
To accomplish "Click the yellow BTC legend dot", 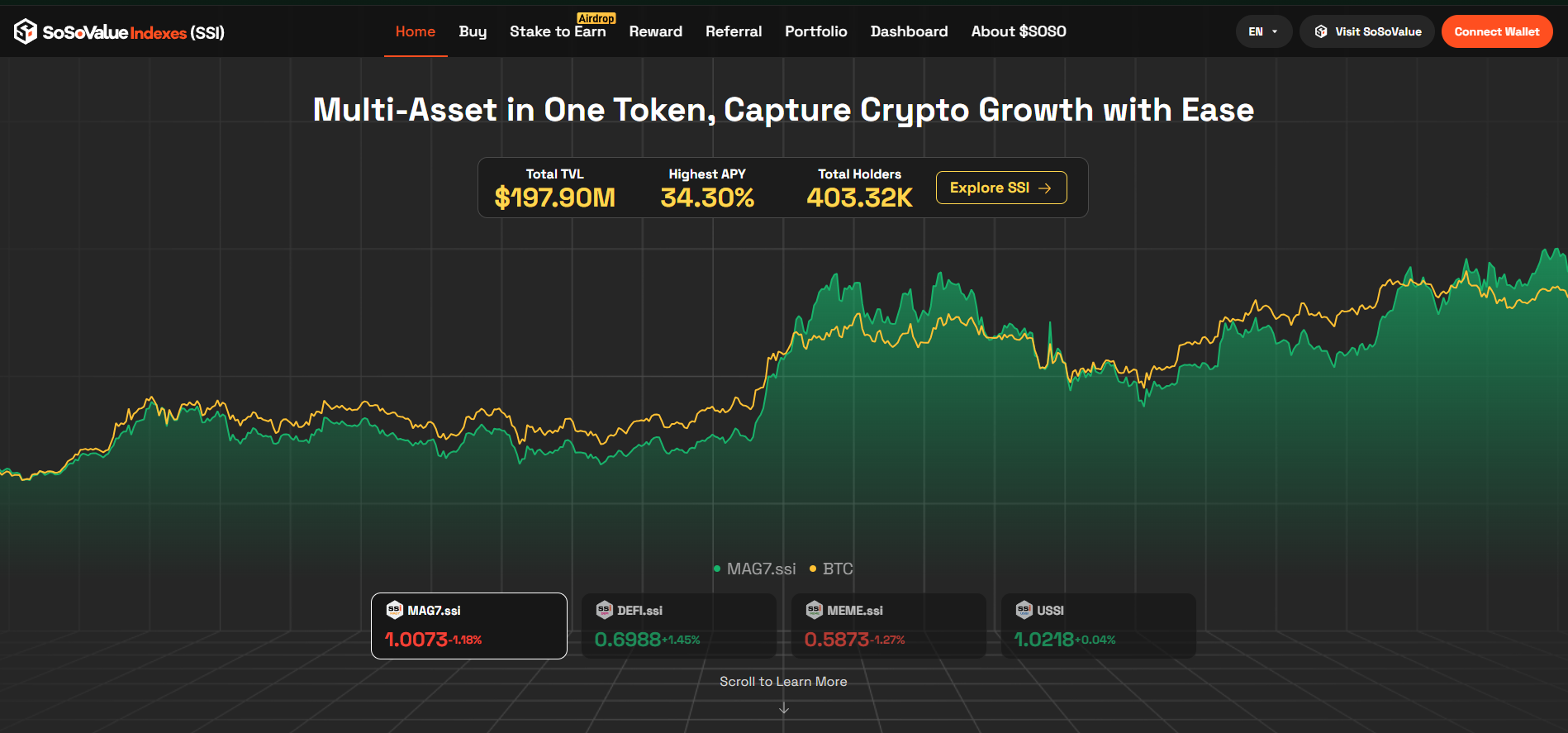I will click(x=813, y=569).
